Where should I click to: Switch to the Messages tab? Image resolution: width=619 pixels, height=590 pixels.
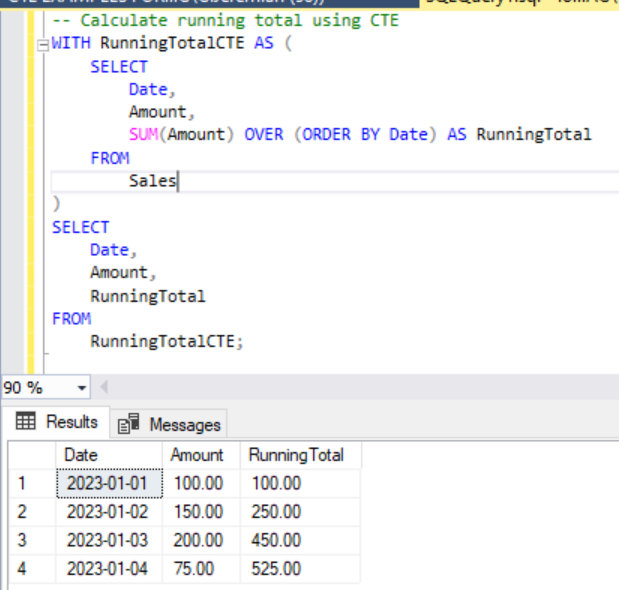[x=170, y=424]
